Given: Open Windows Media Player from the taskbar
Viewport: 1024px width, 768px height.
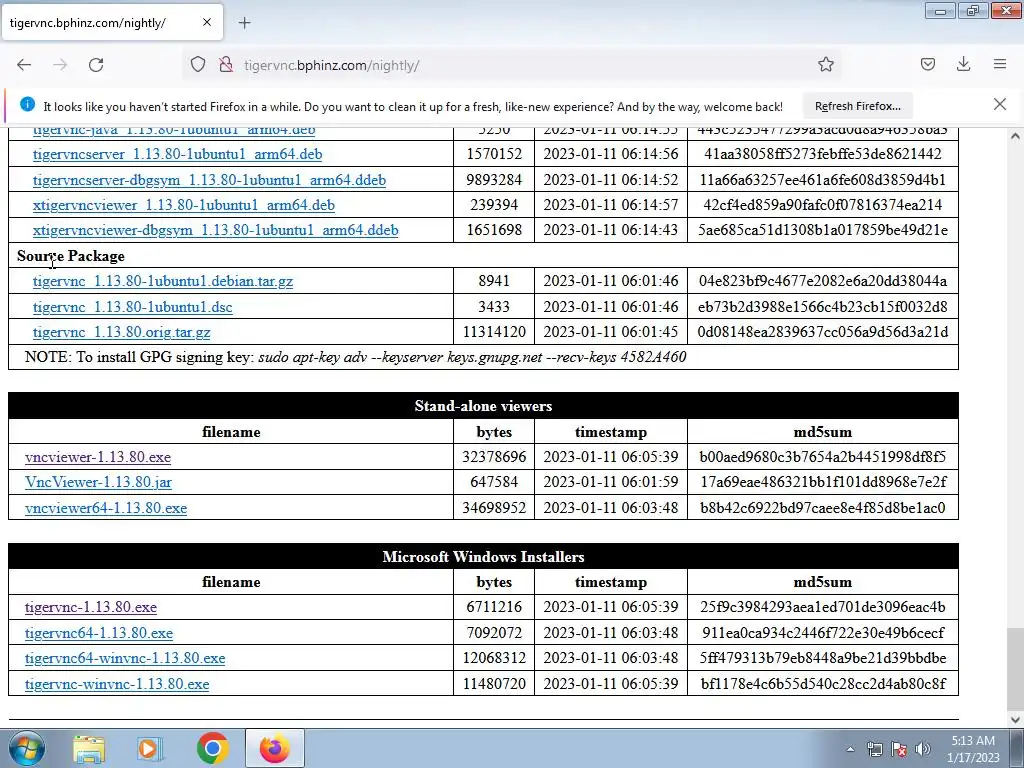Looking at the screenshot, I should 150,748.
